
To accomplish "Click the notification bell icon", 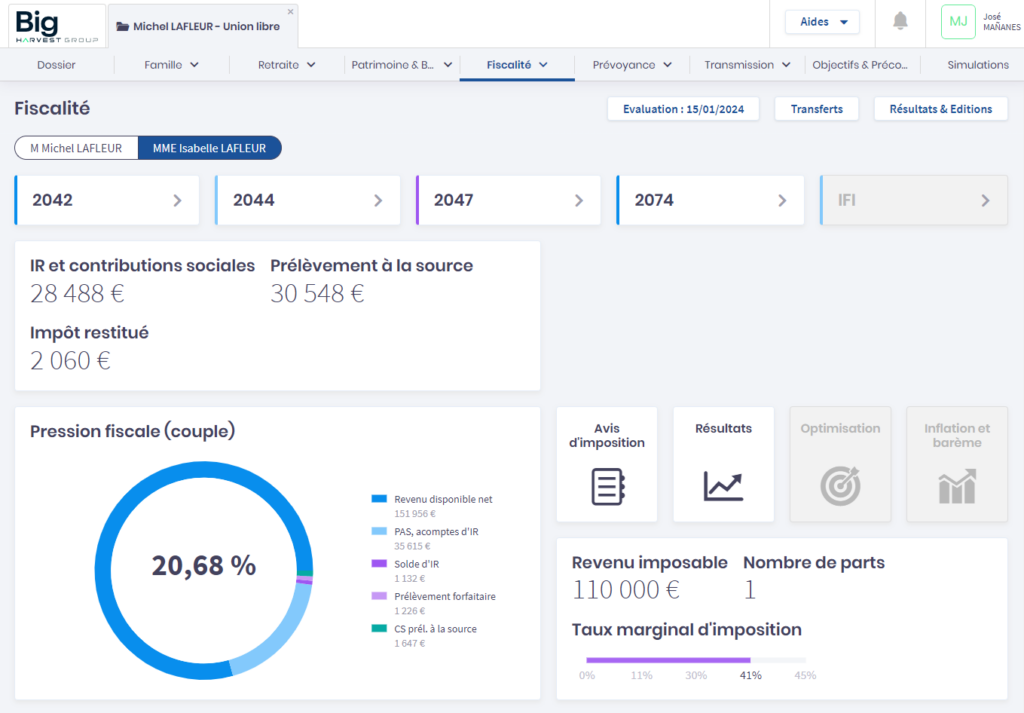I will [900, 21].
